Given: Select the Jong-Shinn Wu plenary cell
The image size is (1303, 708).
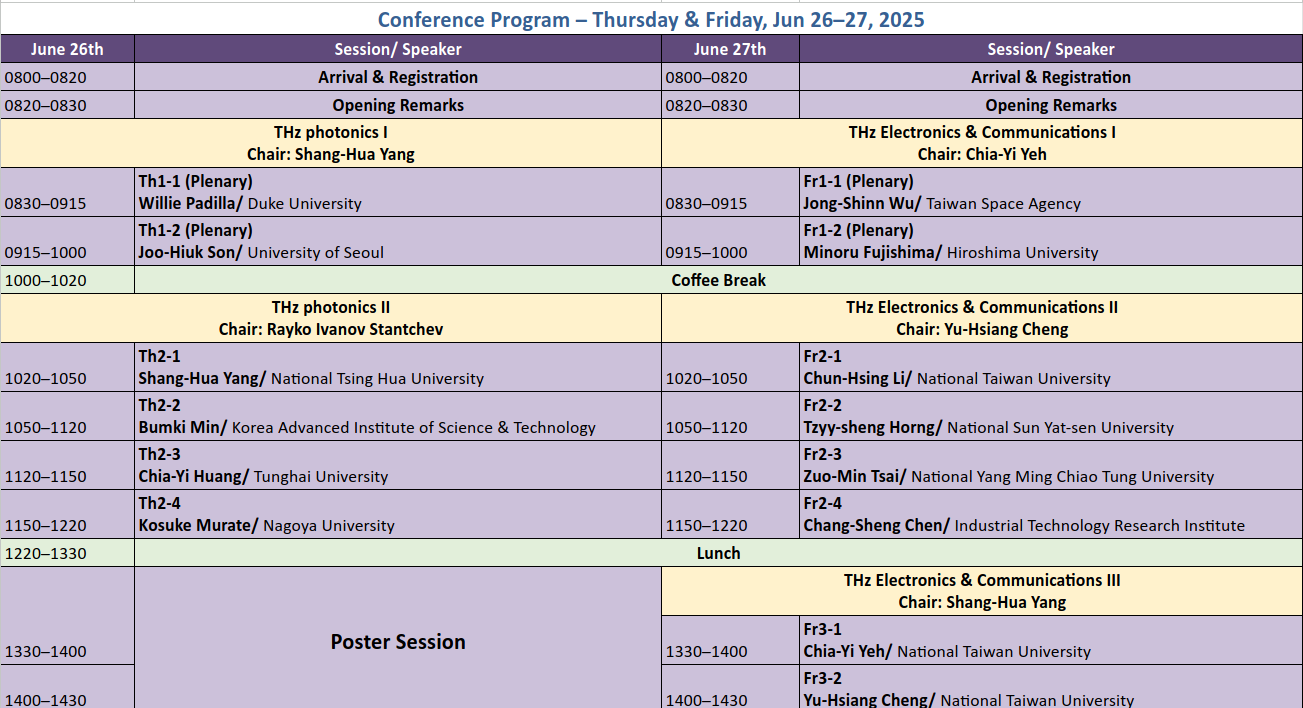Looking at the screenshot, I should coord(1050,192).
